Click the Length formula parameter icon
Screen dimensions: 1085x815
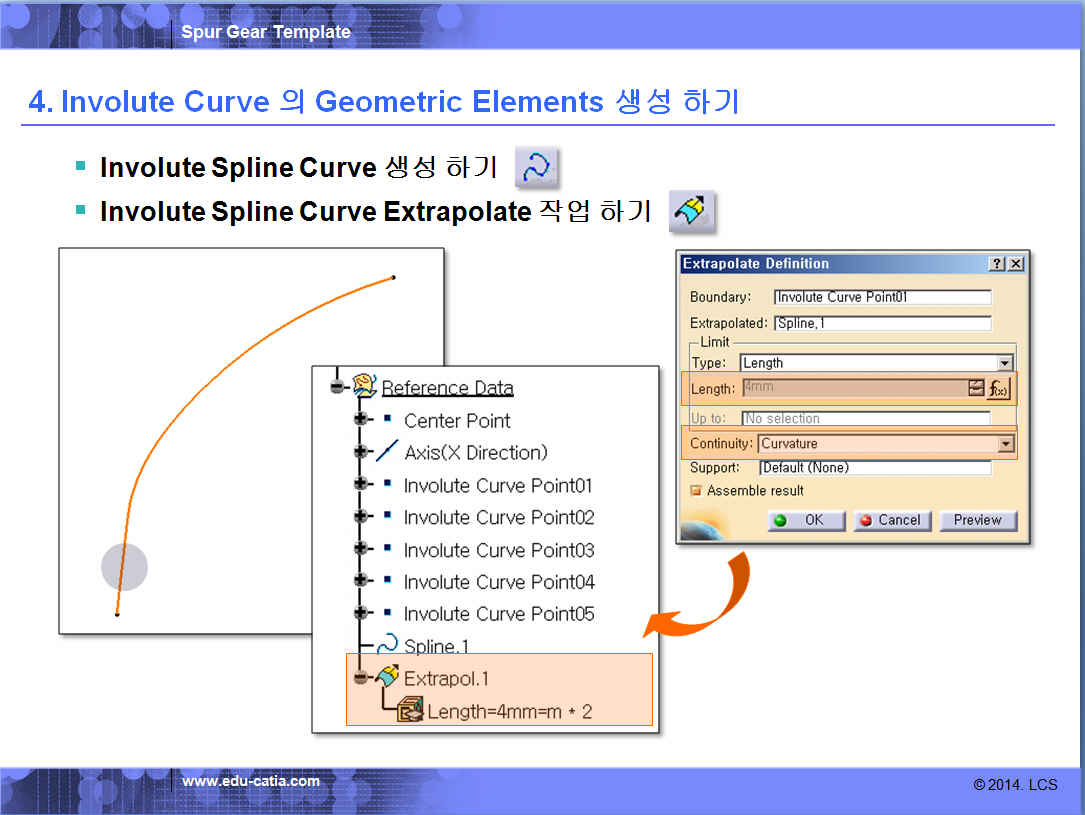click(410, 711)
